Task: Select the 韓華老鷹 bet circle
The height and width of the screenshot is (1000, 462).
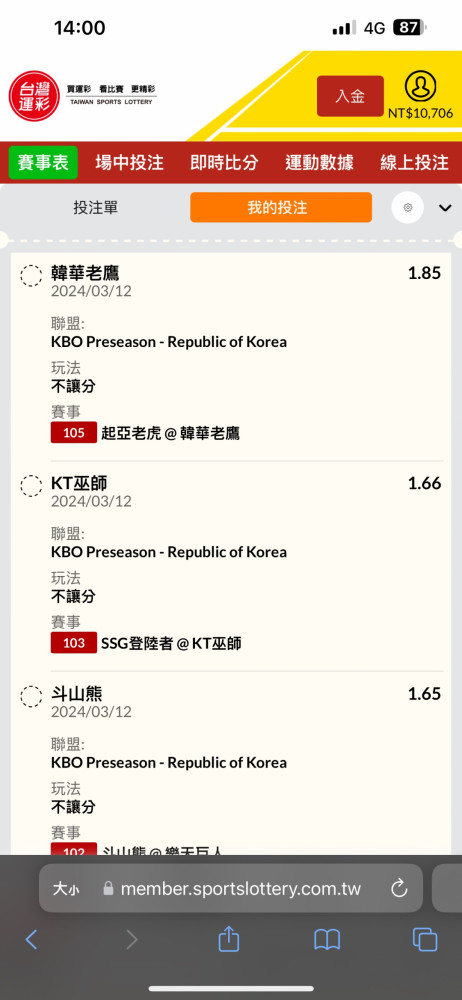Action: coord(31,276)
